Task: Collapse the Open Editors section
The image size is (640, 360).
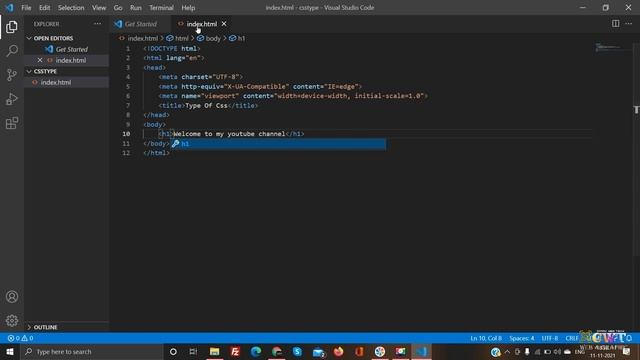Action: click(x=29, y=38)
